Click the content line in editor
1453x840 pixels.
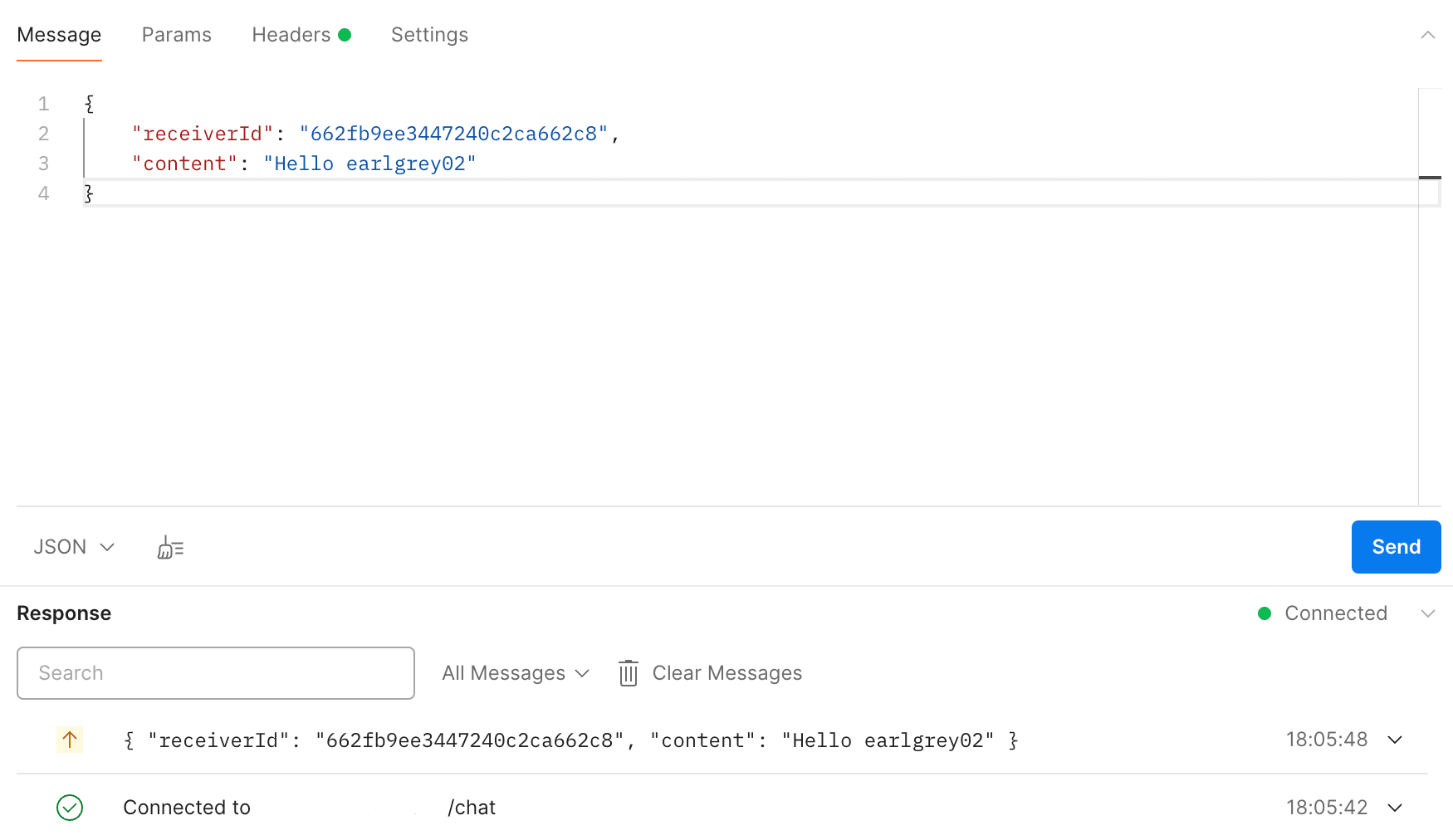coord(304,164)
